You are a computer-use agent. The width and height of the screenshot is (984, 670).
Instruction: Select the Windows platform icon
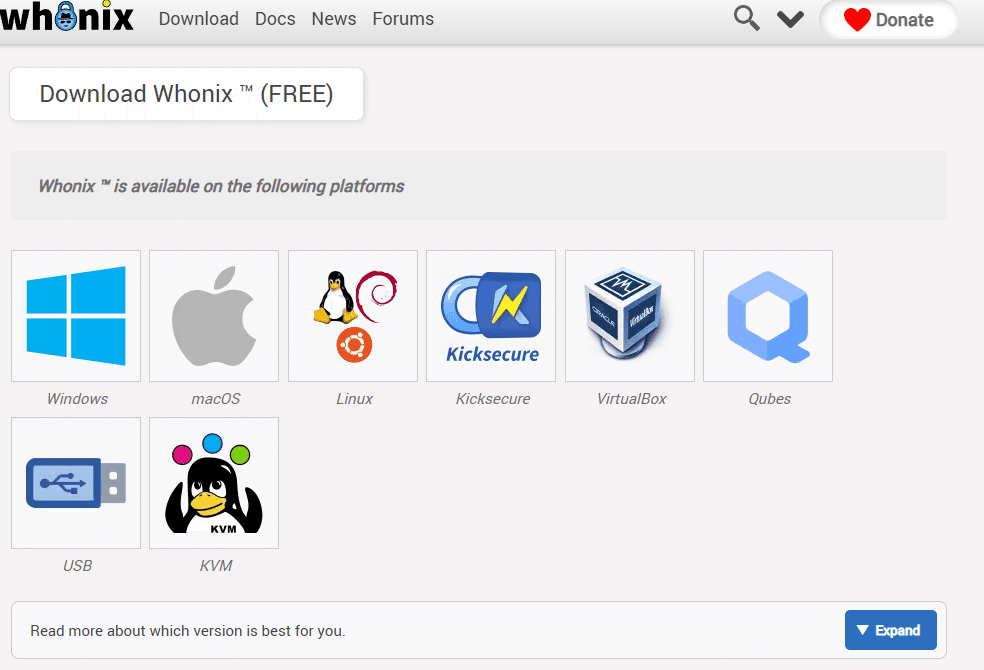click(x=76, y=316)
